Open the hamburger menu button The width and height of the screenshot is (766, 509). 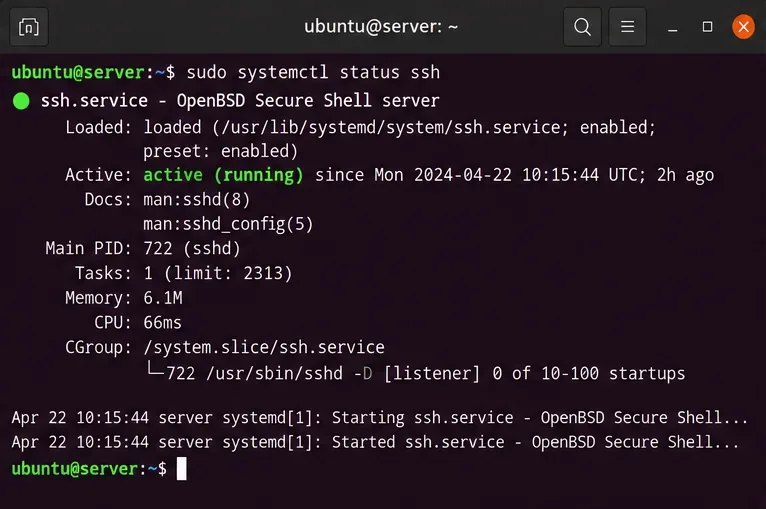(x=627, y=27)
